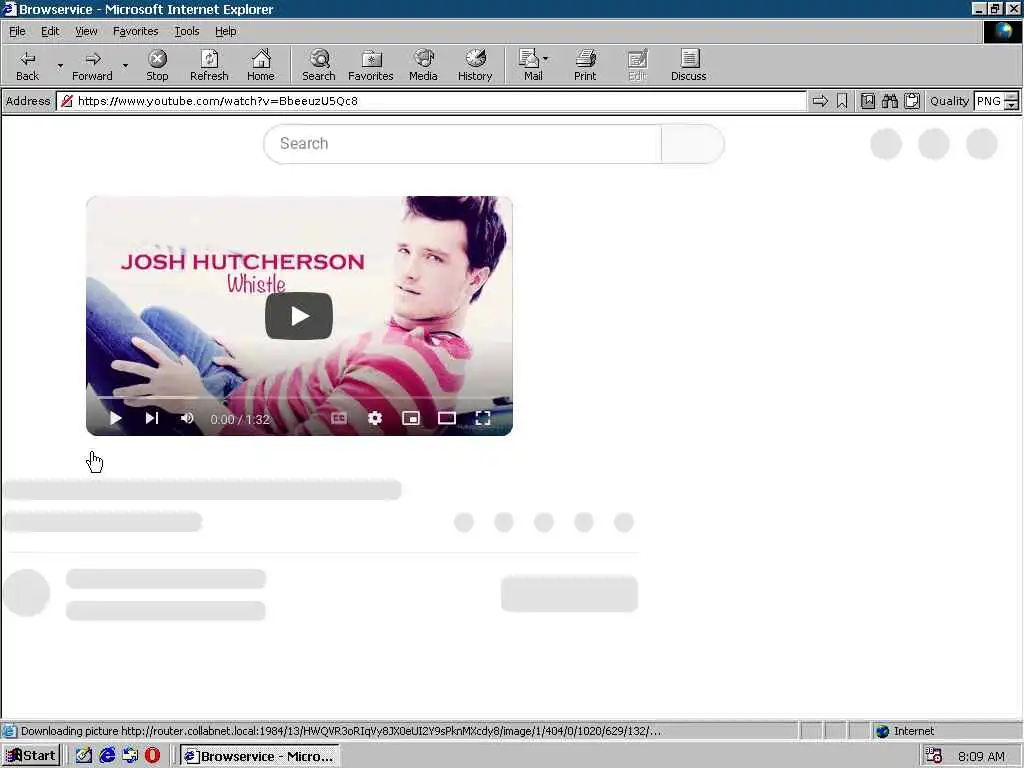Click the 8:09 AM taskbar clock

click(x=981, y=756)
